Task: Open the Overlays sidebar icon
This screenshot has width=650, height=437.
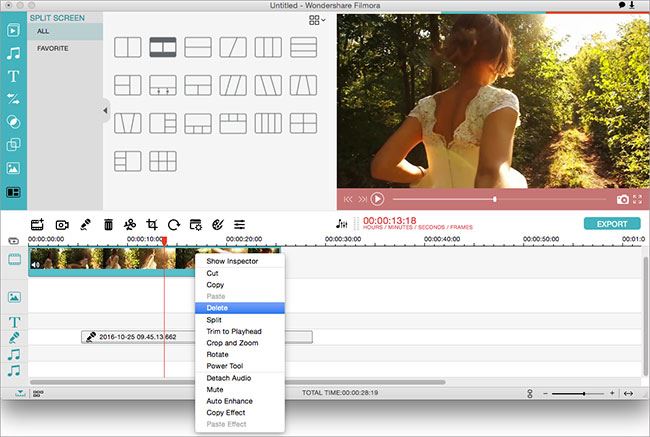Action: (x=13, y=145)
